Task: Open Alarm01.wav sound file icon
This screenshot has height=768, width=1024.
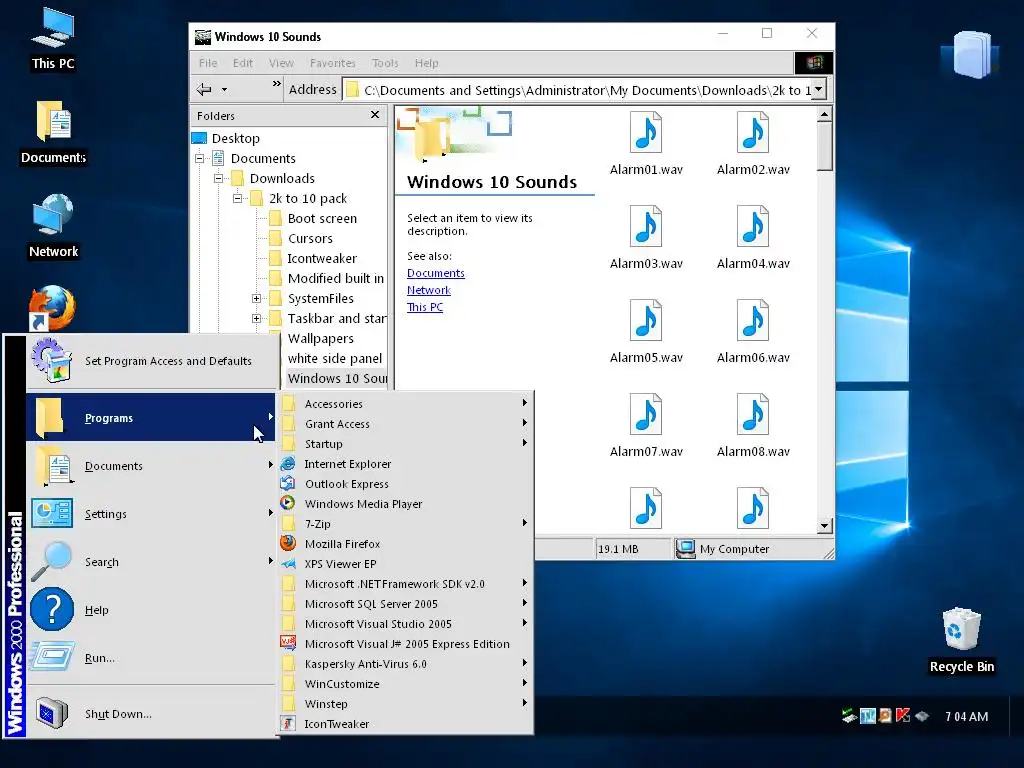Action: click(645, 133)
